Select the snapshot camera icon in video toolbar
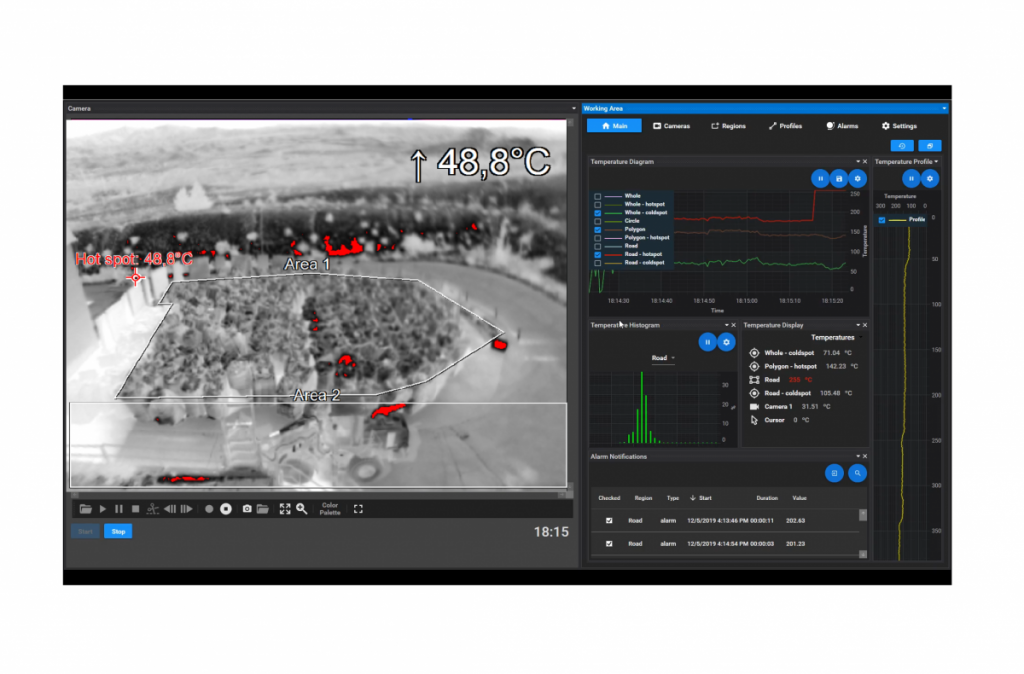Screen dimensions: 1024x674 tap(248, 509)
